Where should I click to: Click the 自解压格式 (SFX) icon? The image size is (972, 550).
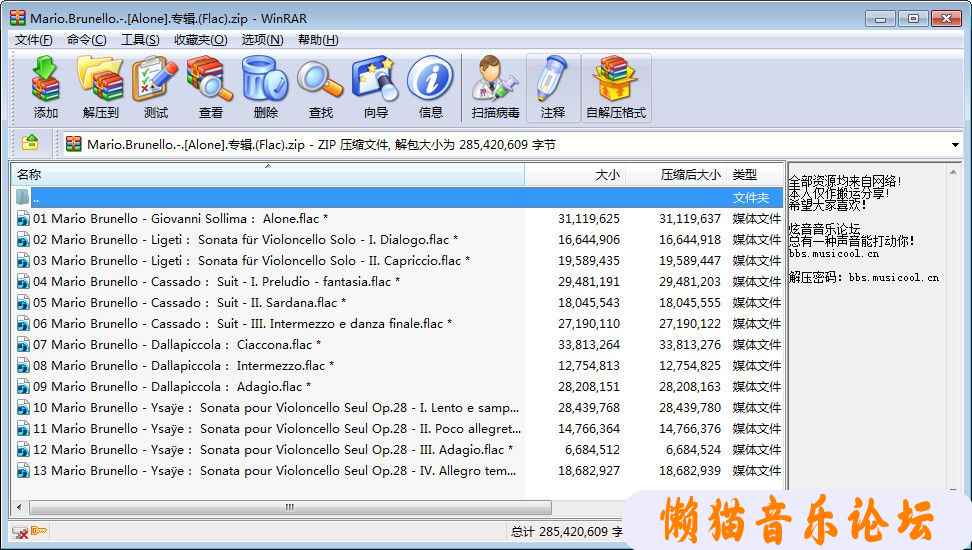(x=616, y=79)
